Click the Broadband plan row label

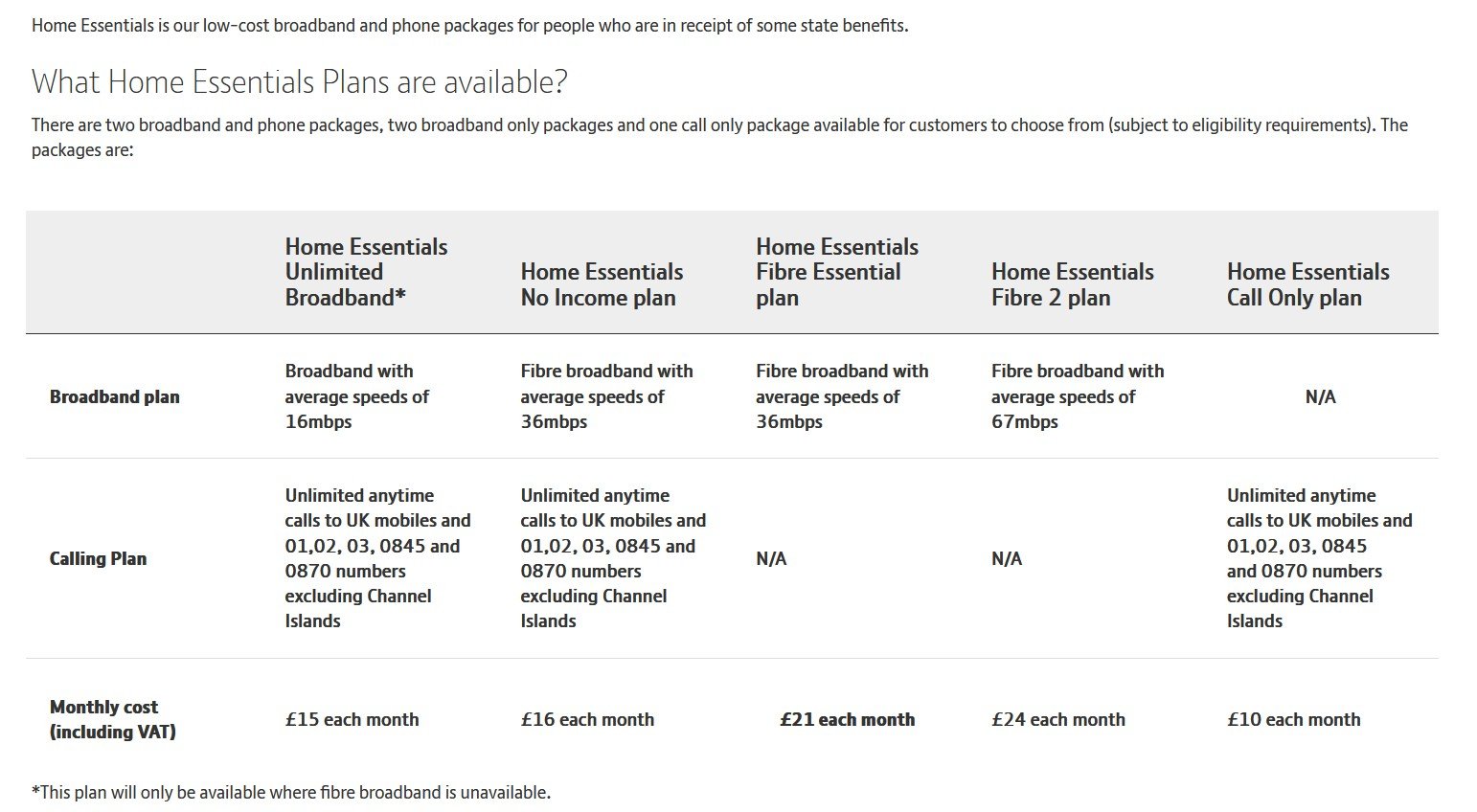click(115, 396)
